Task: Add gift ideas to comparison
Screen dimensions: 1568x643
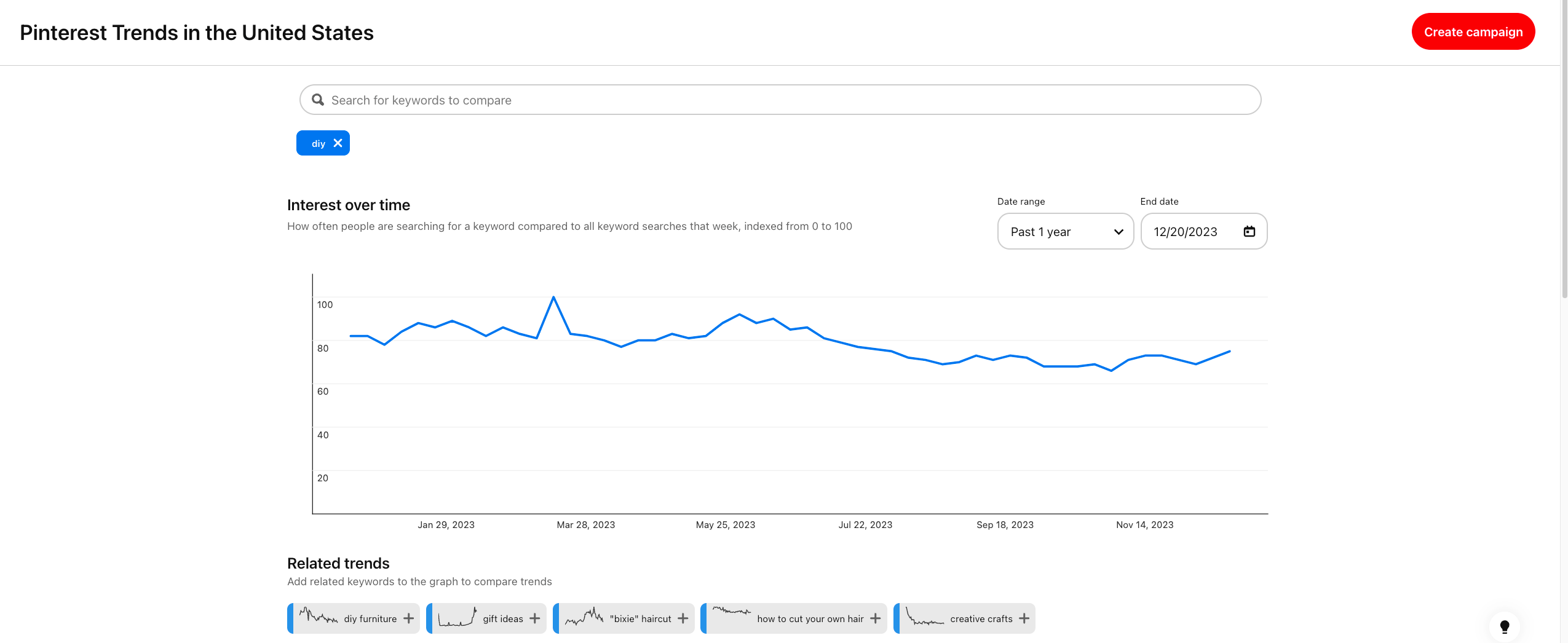Action: pos(535,618)
